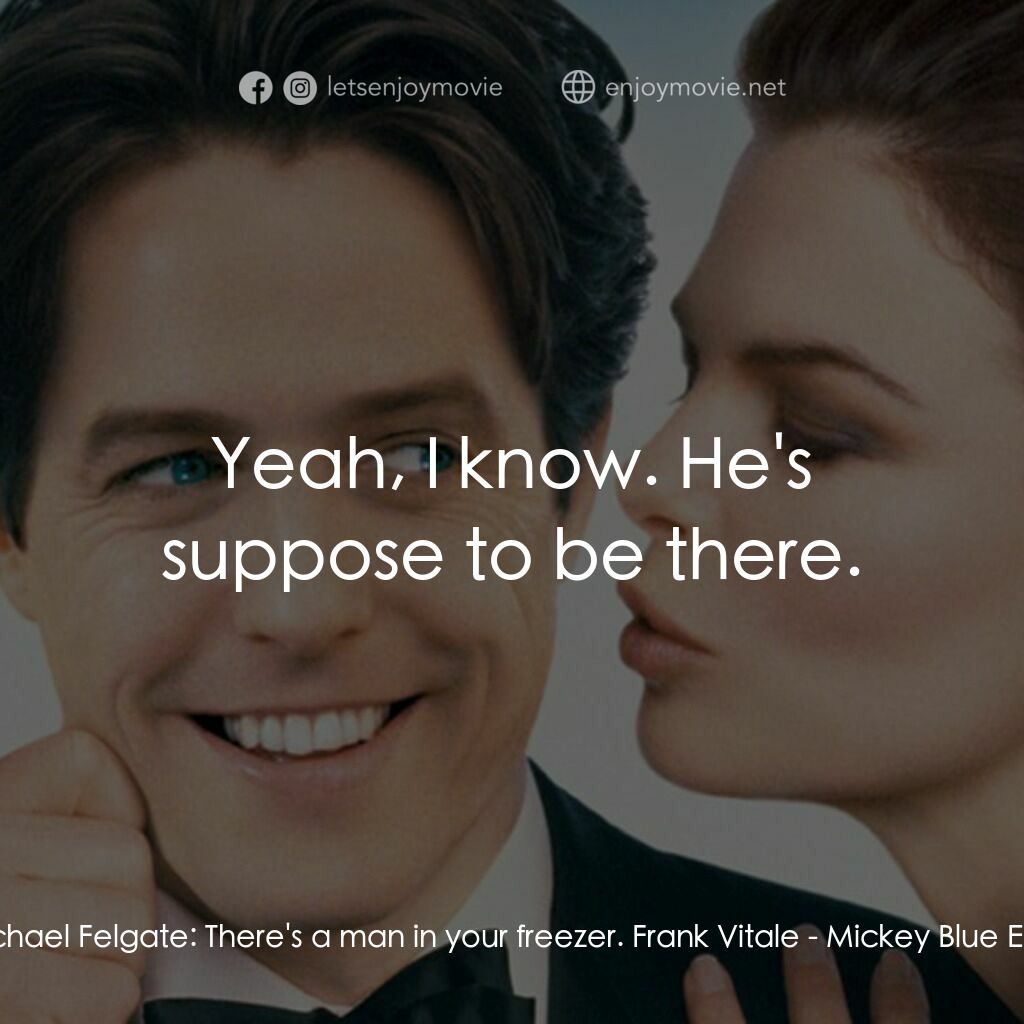Open the Instagram icon link
The image size is (1024, 1024).
[299, 89]
